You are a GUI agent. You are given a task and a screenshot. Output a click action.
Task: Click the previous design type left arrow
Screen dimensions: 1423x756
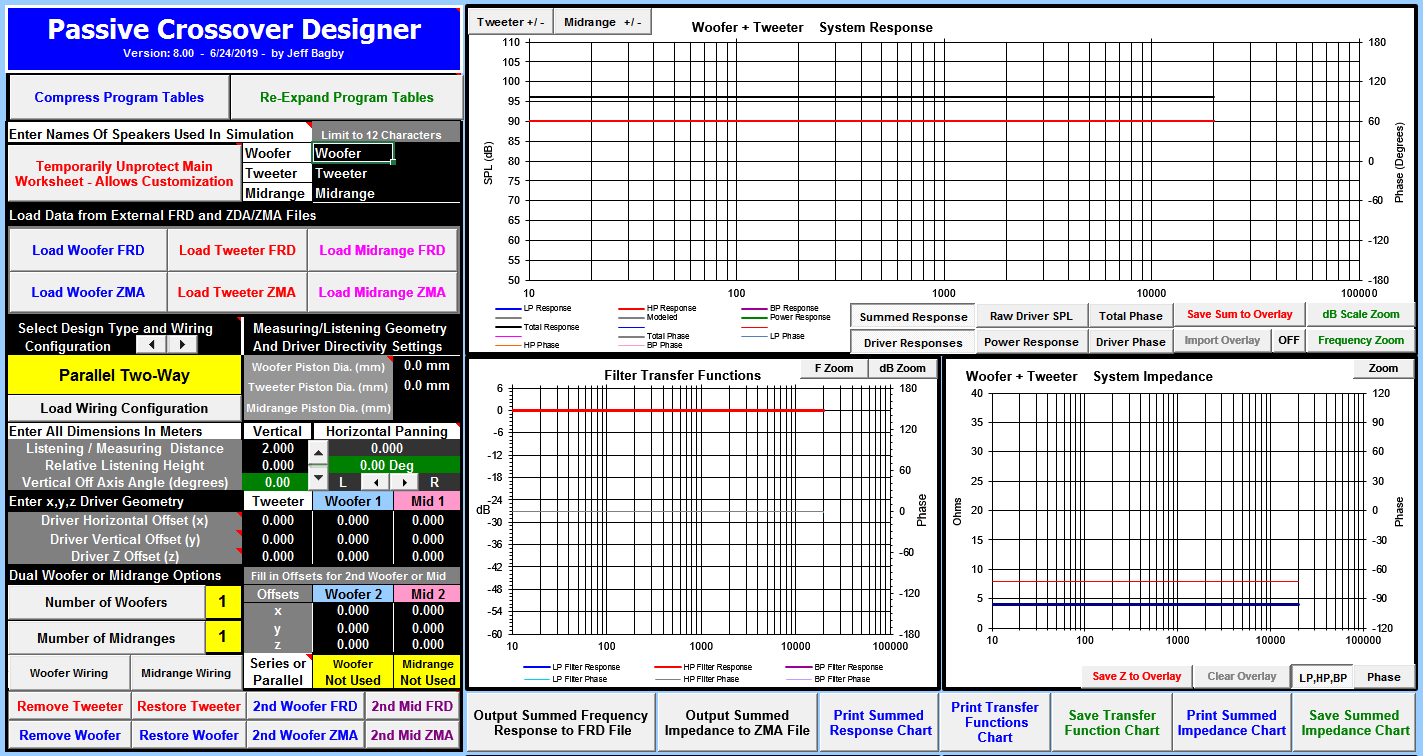coord(151,344)
